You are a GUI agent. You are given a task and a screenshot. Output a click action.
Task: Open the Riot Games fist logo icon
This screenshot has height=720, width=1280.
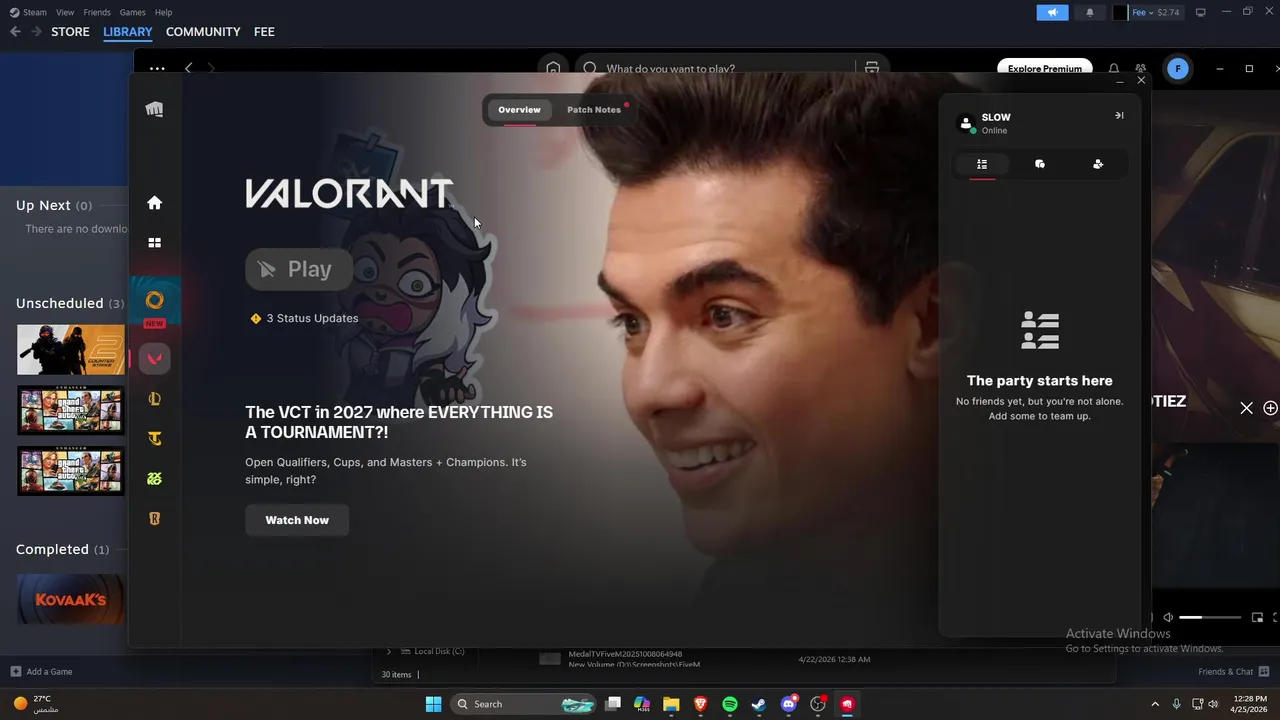click(154, 109)
